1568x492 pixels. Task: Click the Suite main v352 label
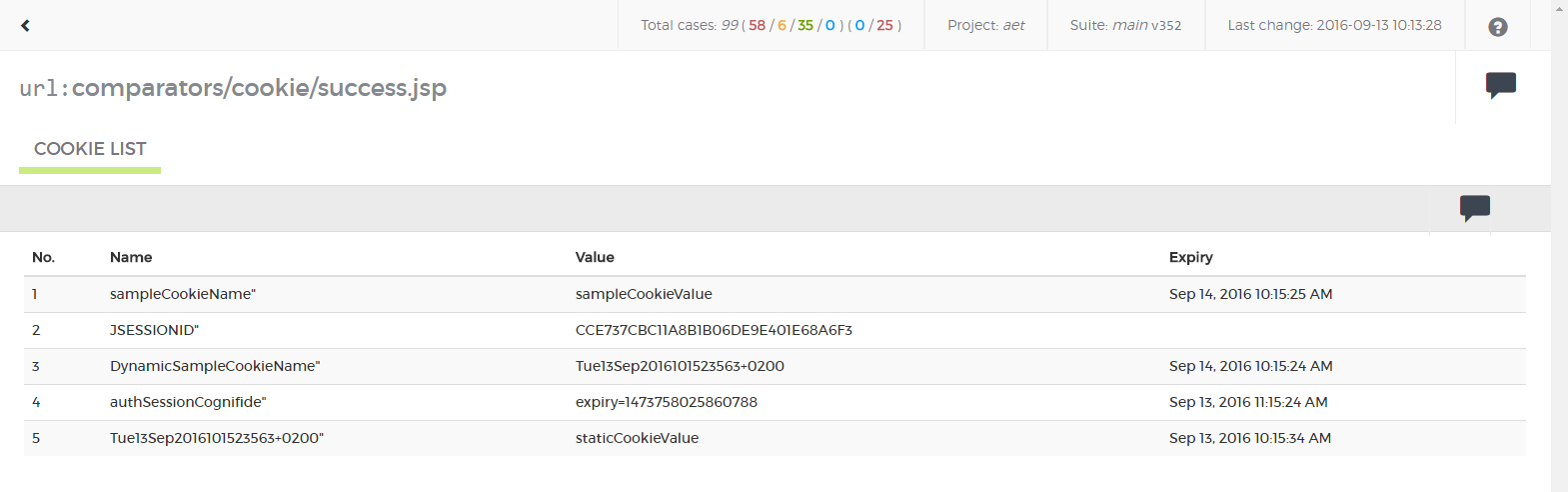pos(1125,26)
